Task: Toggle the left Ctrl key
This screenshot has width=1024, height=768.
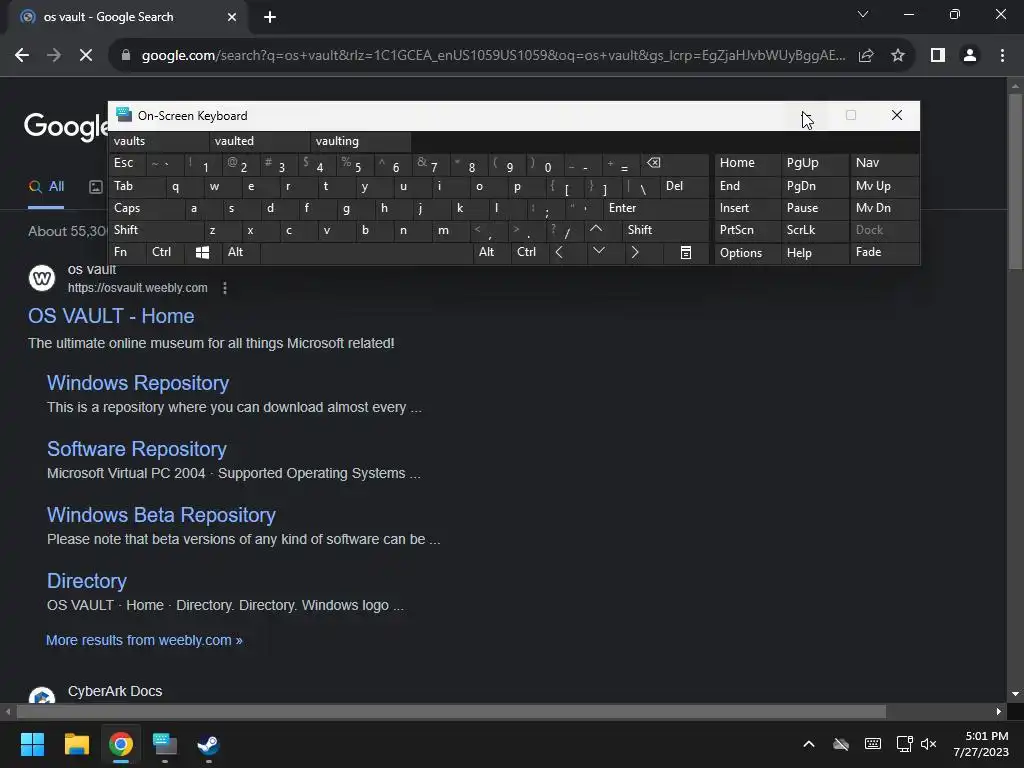Action: [x=165, y=253]
